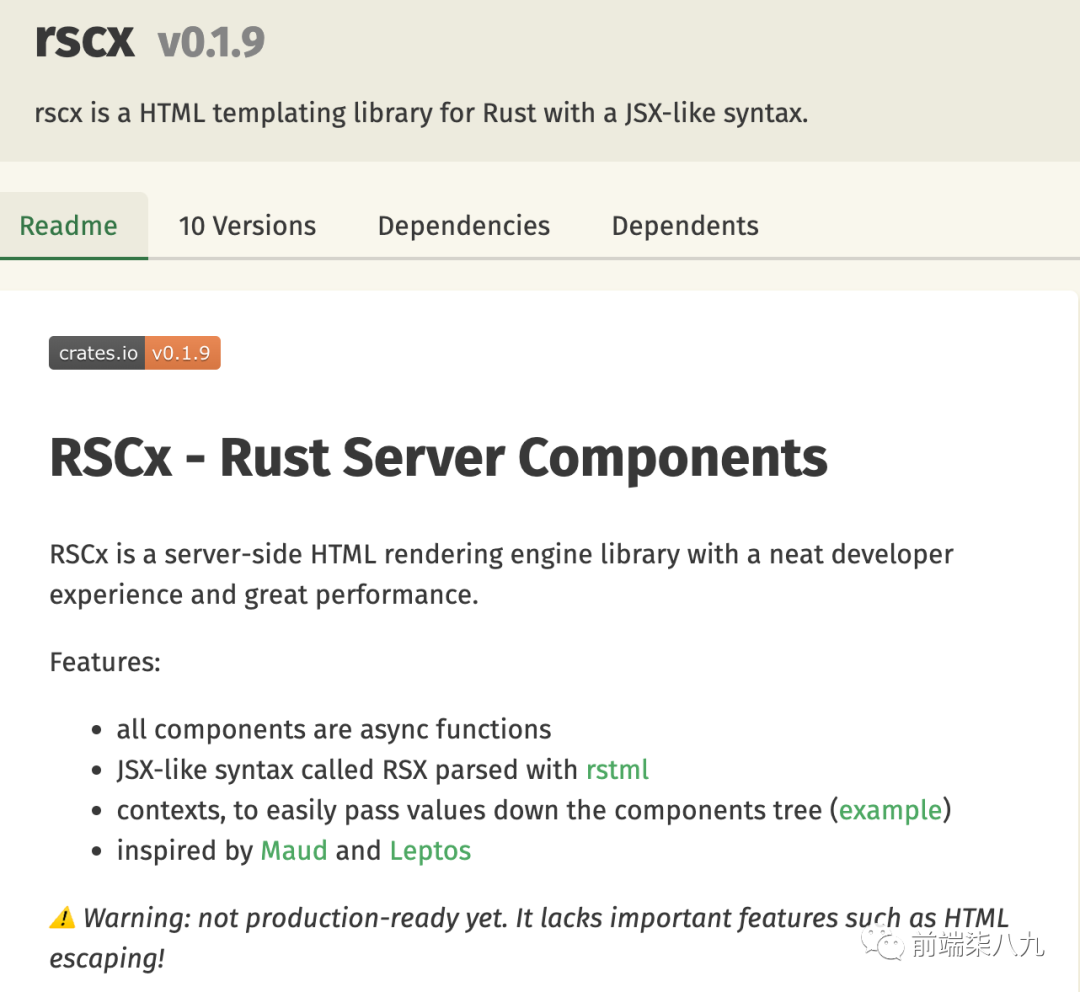The image size is (1080, 992).
Task: Click the rscx crate title
Action: (x=85, y=40)
